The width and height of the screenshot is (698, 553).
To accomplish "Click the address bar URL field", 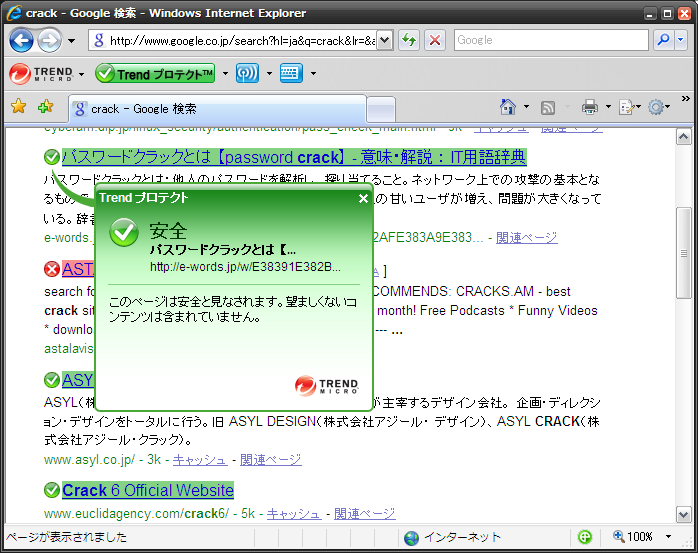I will pos(233,41).
